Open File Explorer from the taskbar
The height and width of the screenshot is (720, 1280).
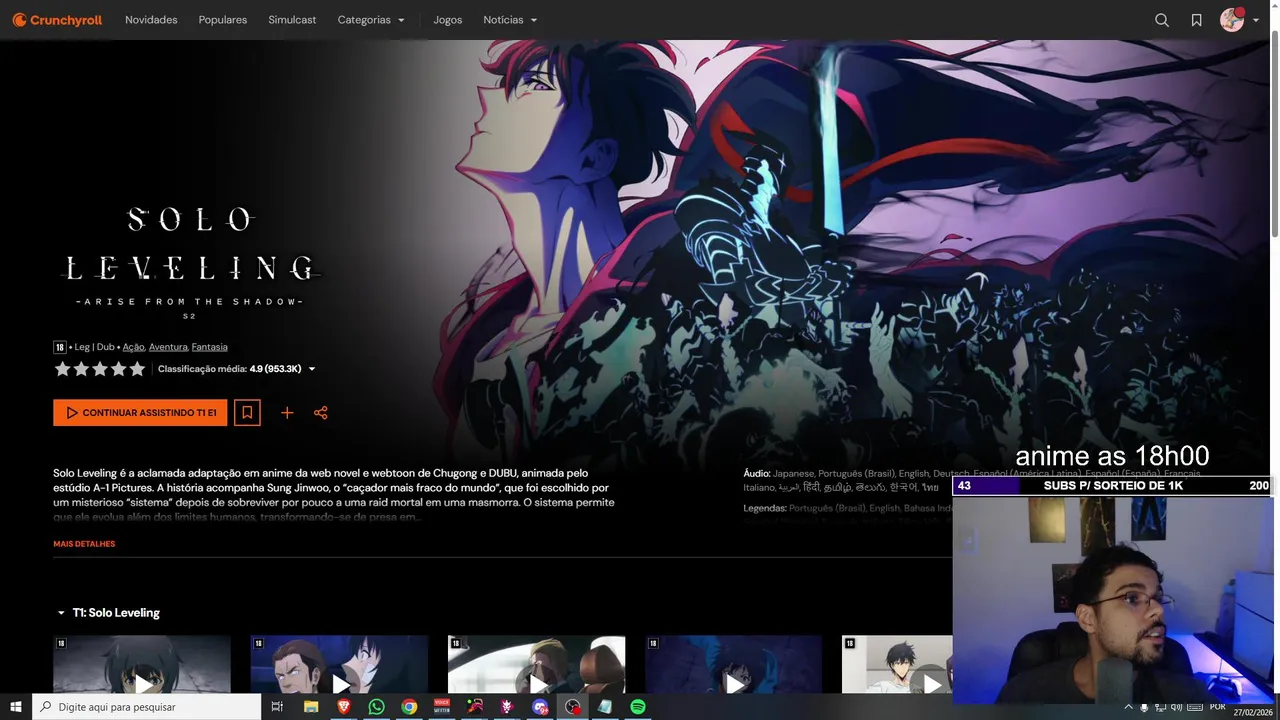click(x=311, y=707)
